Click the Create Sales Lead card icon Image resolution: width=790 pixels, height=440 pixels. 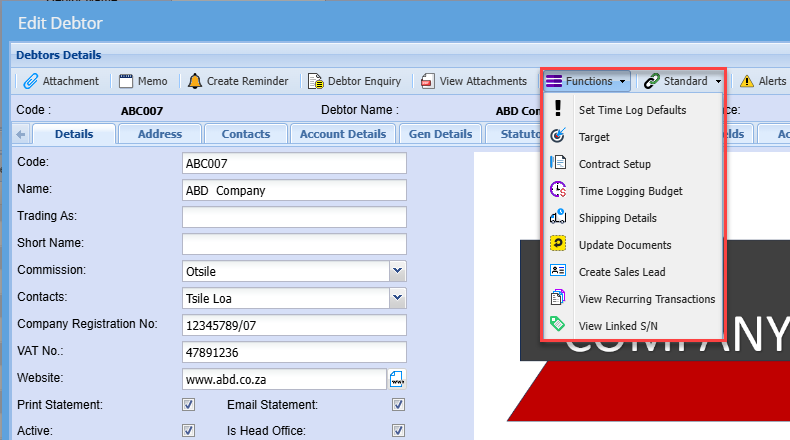[558, 271]
